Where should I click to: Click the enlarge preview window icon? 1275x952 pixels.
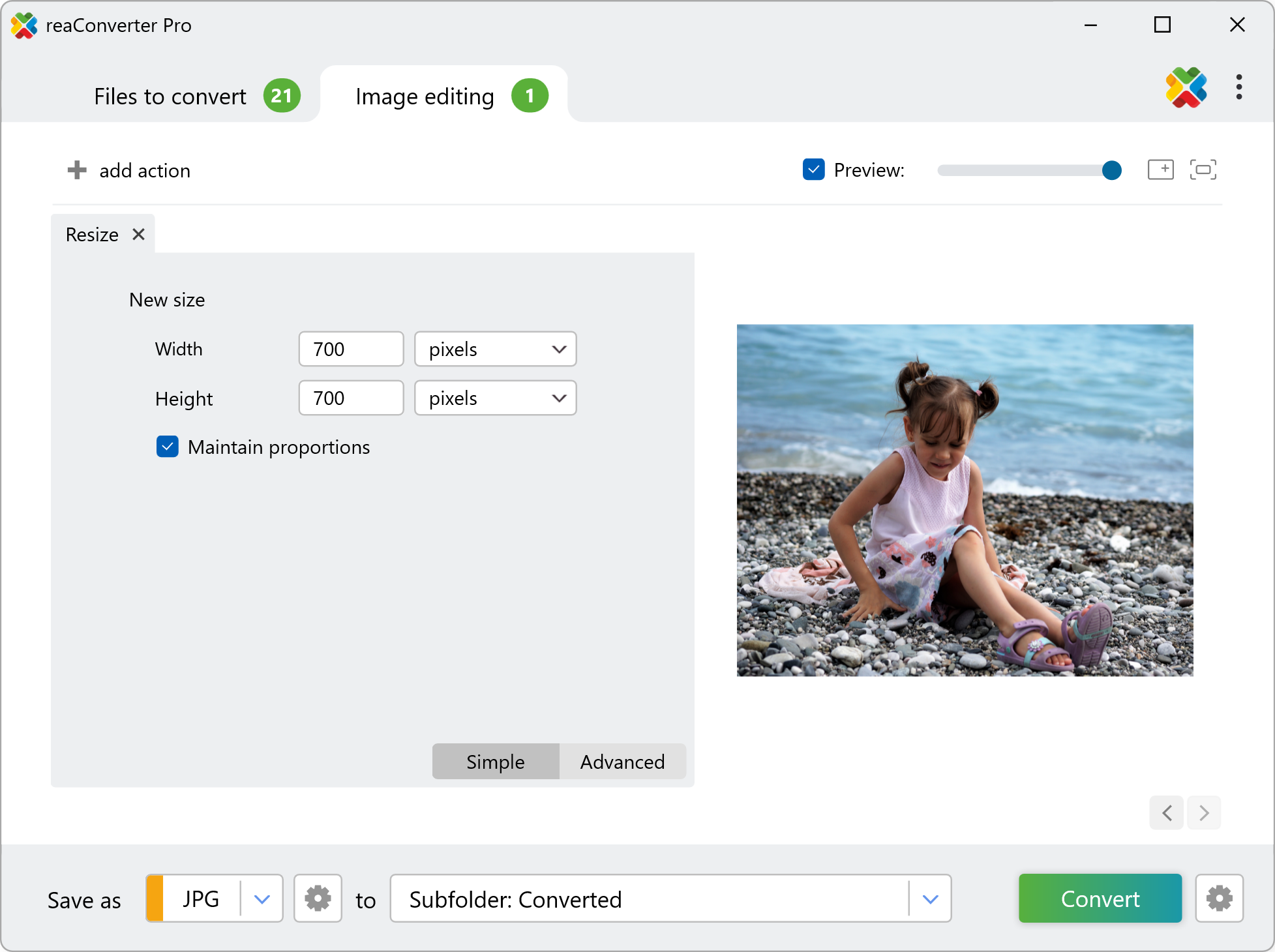1160,170
